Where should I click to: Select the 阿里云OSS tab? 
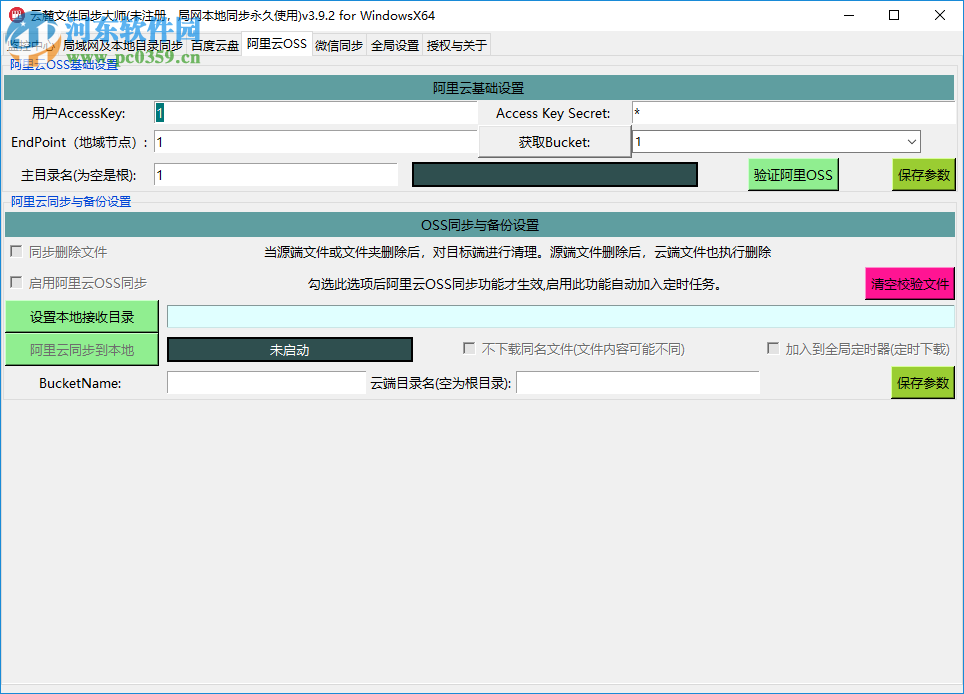[x=277, y=44]
